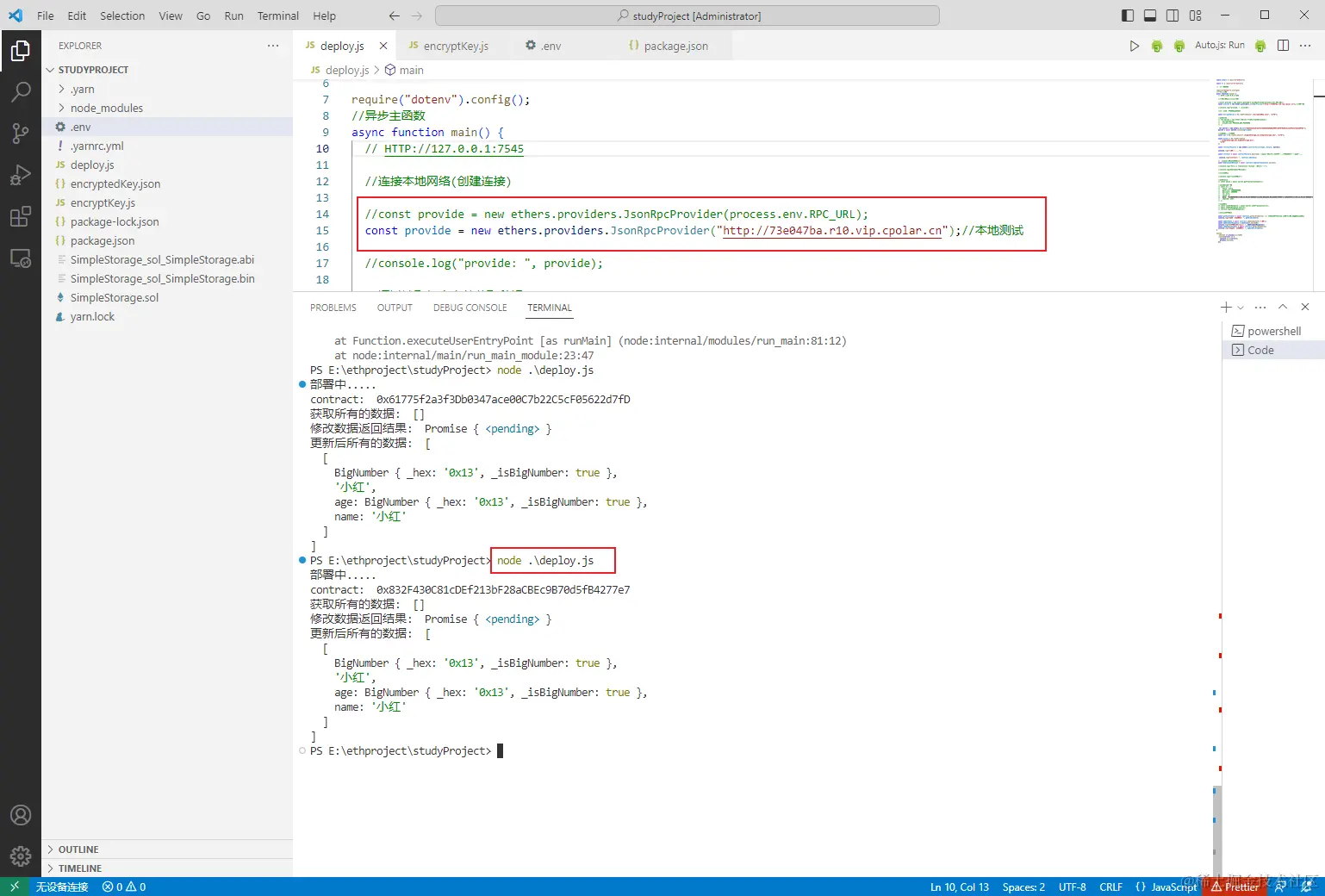Go forward using the navigation arrow
The image size is (1325, 896).
(417, 16)
